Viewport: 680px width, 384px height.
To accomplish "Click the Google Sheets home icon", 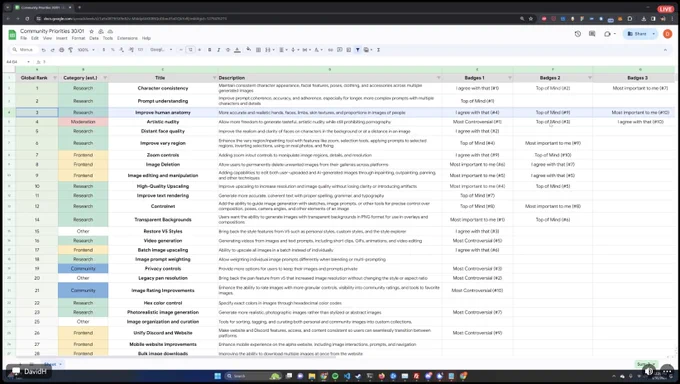I will pos(12,34).
